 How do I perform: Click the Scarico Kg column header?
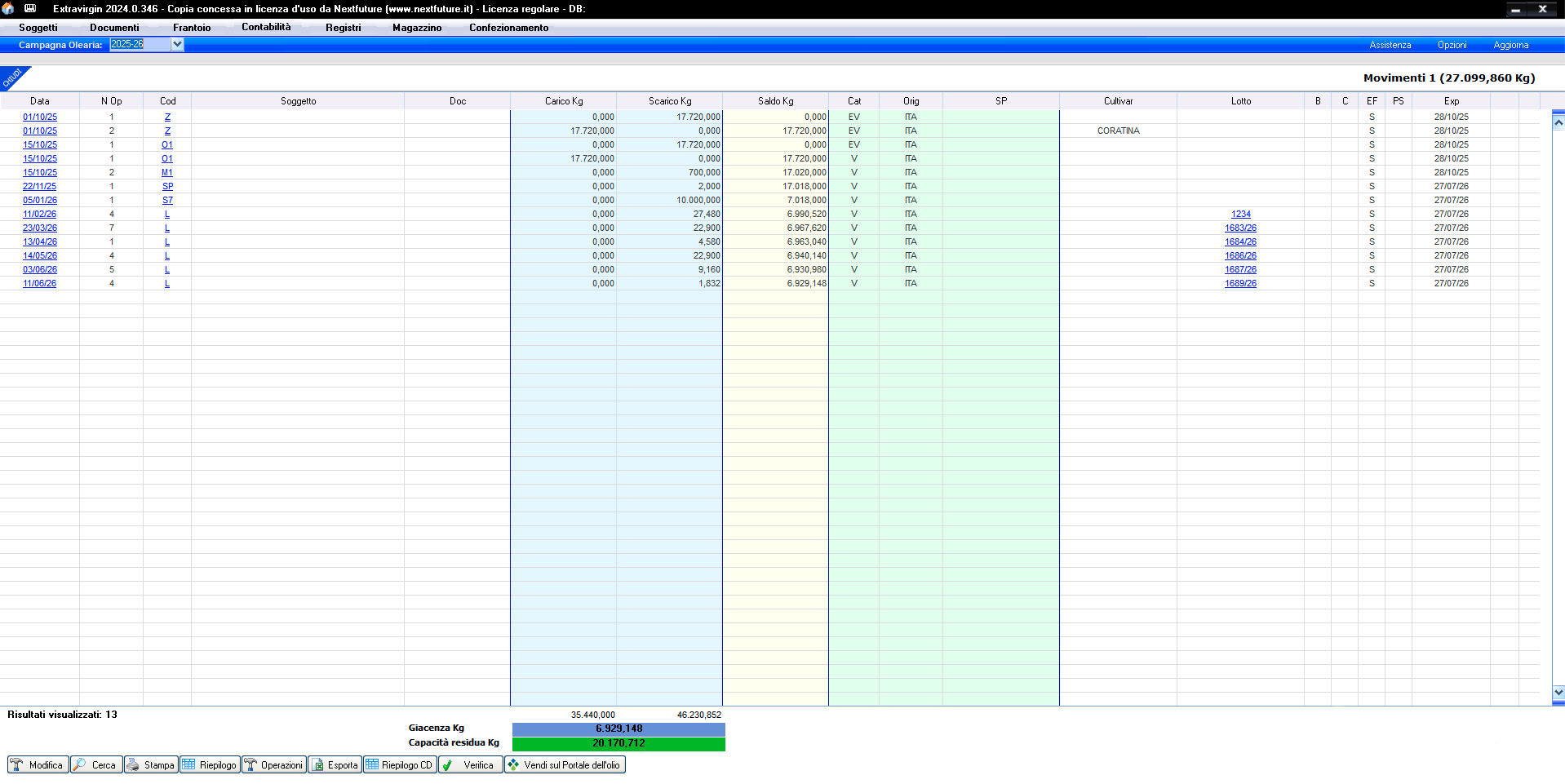tap(670, 101)
